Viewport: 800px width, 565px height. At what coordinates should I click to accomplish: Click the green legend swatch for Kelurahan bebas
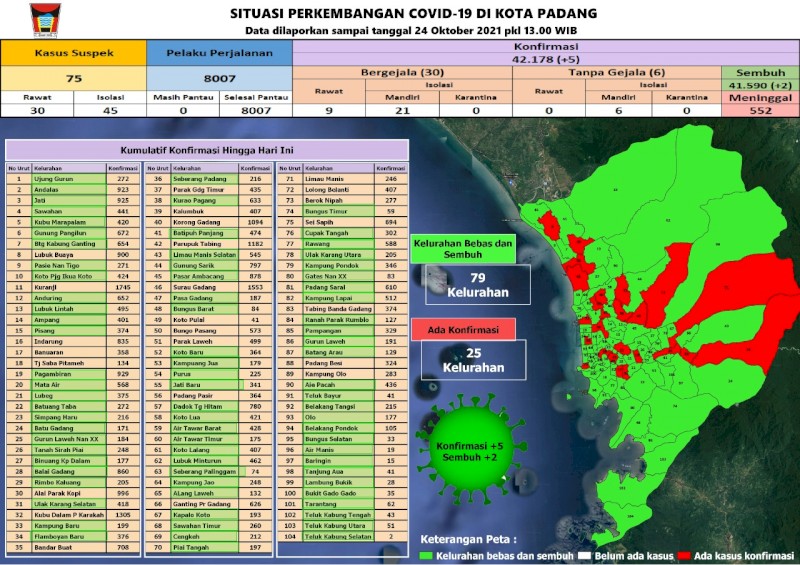click(x=426, y=556)
